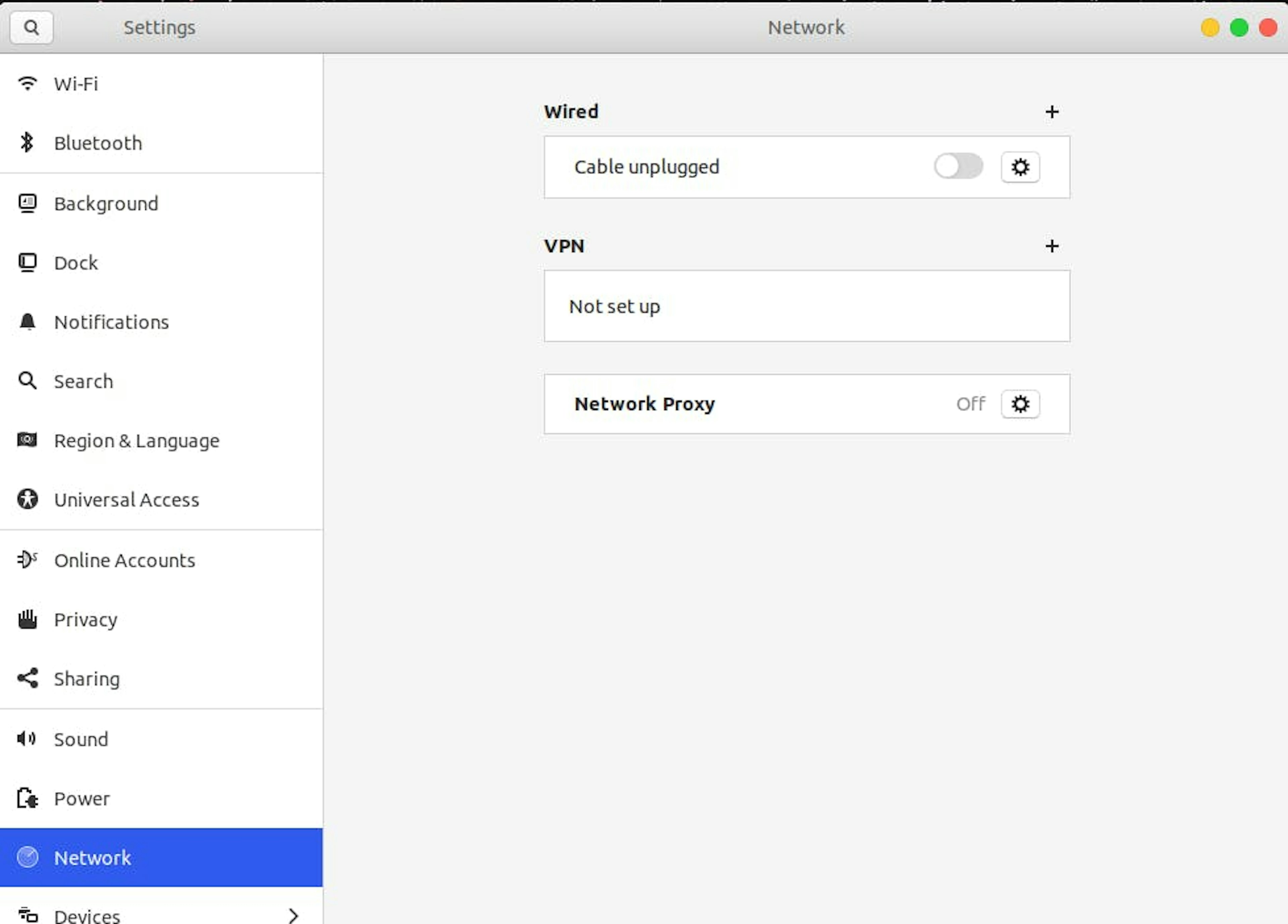1288x924 pixels.
Task: Click the Bluetooth icon in sidebar
Action: click(x=27, y=142)
